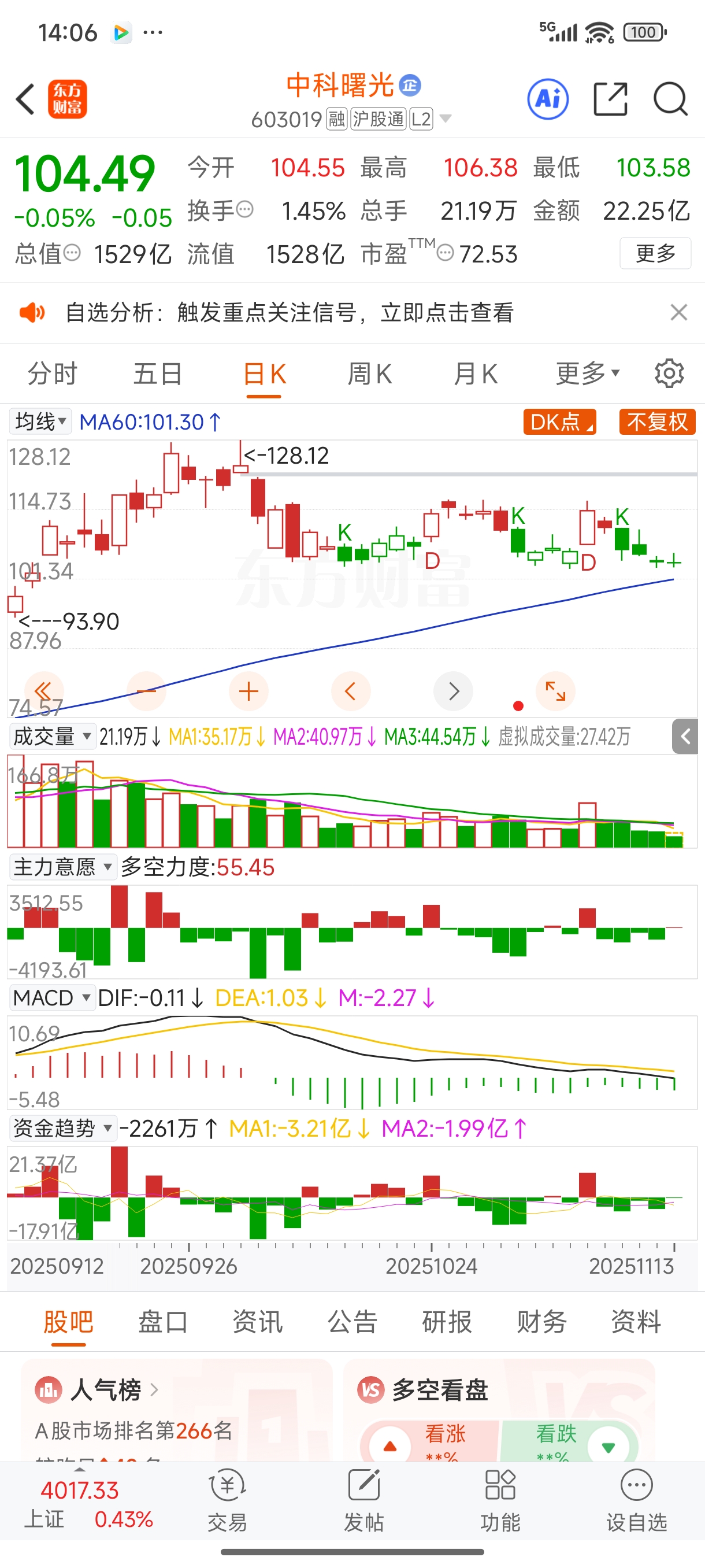Zoom in chart with plus button
The image size is (705, 1568).
249,691
